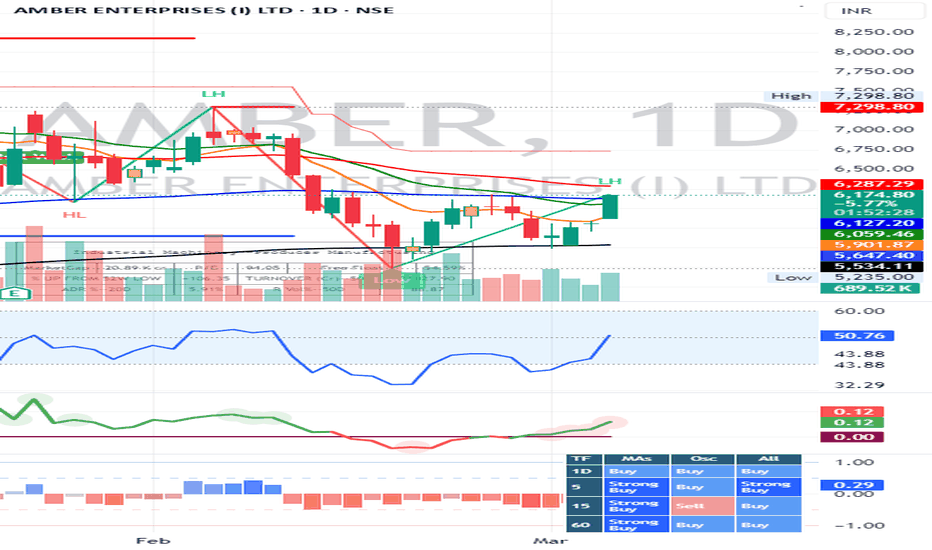Click the Mar date on time axis
Viewport: 932px width, 550px height.
pos(550,540)
